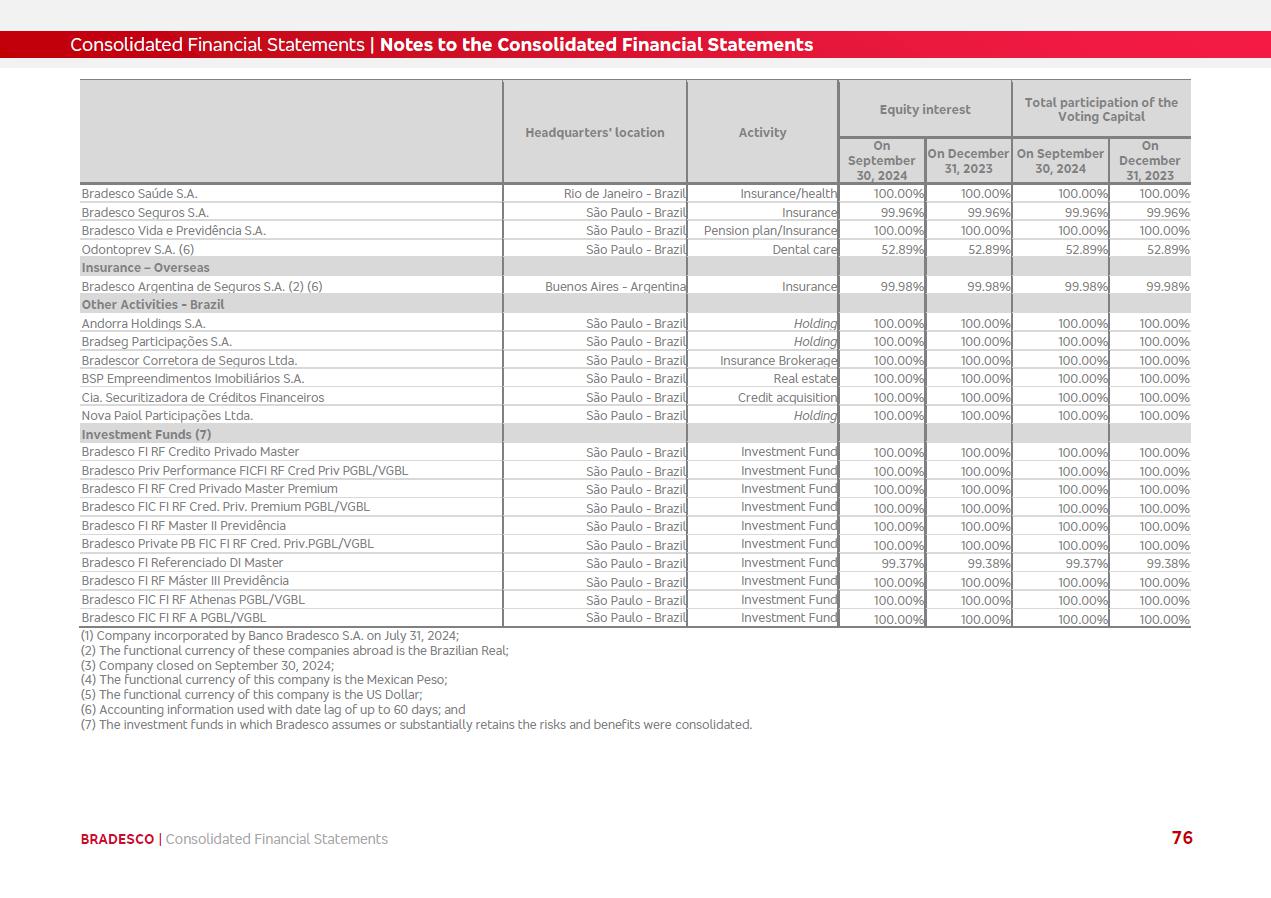The image size is (1271, 898).
Task: Click the BRADESCO footer brand text
Action: tap(117, 839)
